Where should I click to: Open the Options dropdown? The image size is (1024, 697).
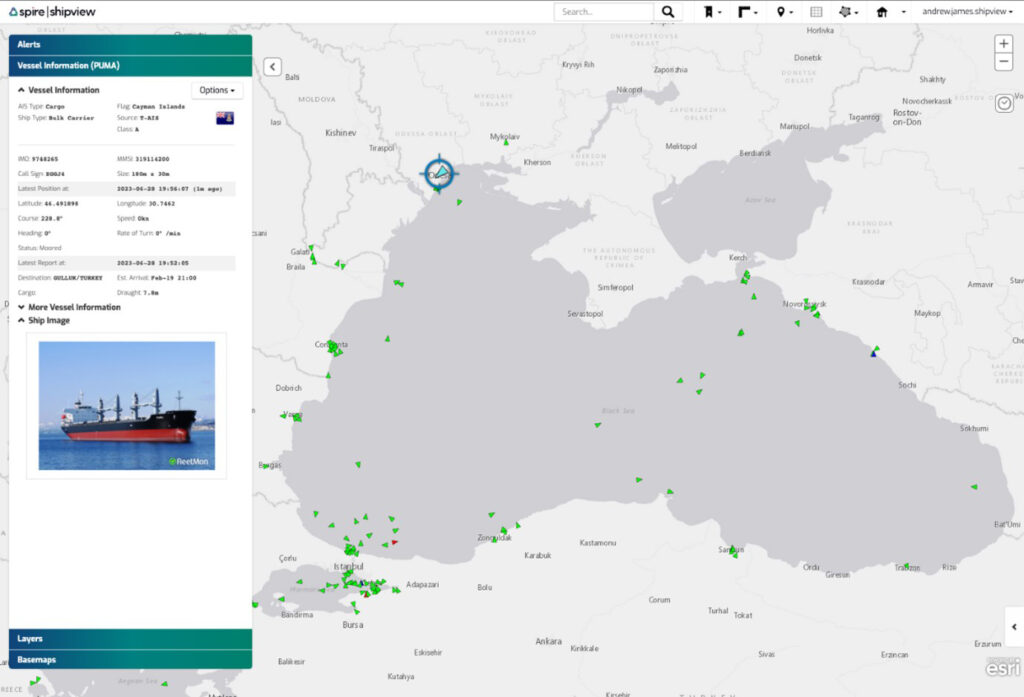pos(216,89)
